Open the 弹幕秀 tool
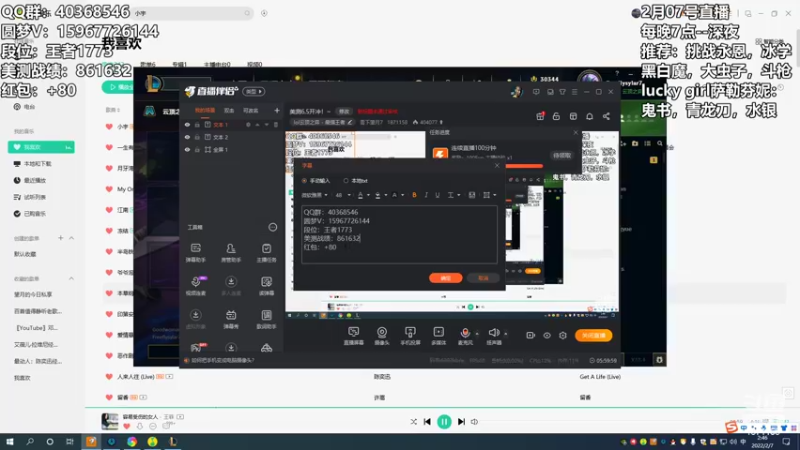Screen dimensions: 800x450 point(231,319)
